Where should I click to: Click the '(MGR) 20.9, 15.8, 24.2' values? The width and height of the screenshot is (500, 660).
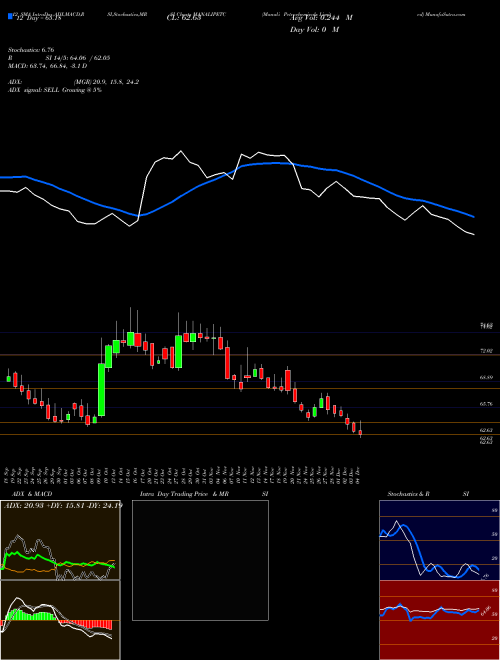tap(106, 82)
